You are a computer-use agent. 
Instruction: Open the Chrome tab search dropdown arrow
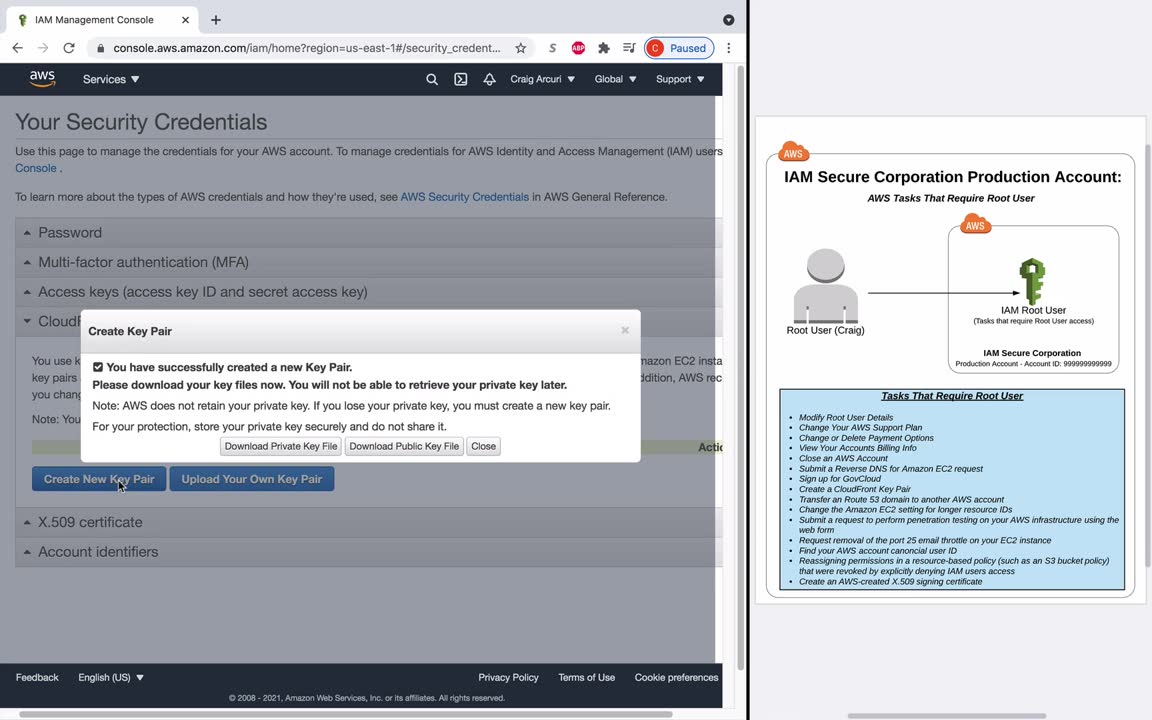(729, 20)
